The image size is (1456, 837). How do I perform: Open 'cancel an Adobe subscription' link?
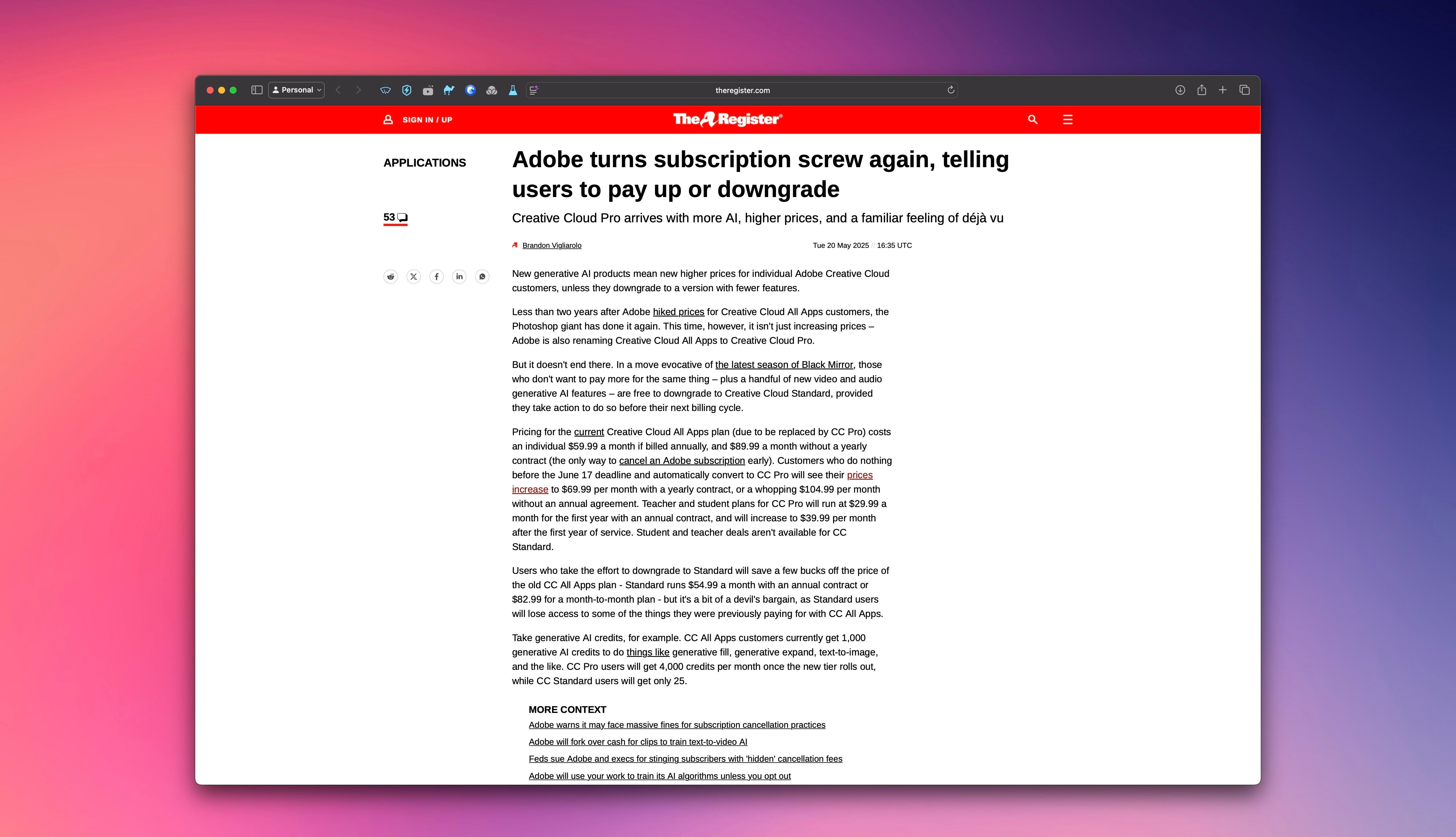coord(682,460)
